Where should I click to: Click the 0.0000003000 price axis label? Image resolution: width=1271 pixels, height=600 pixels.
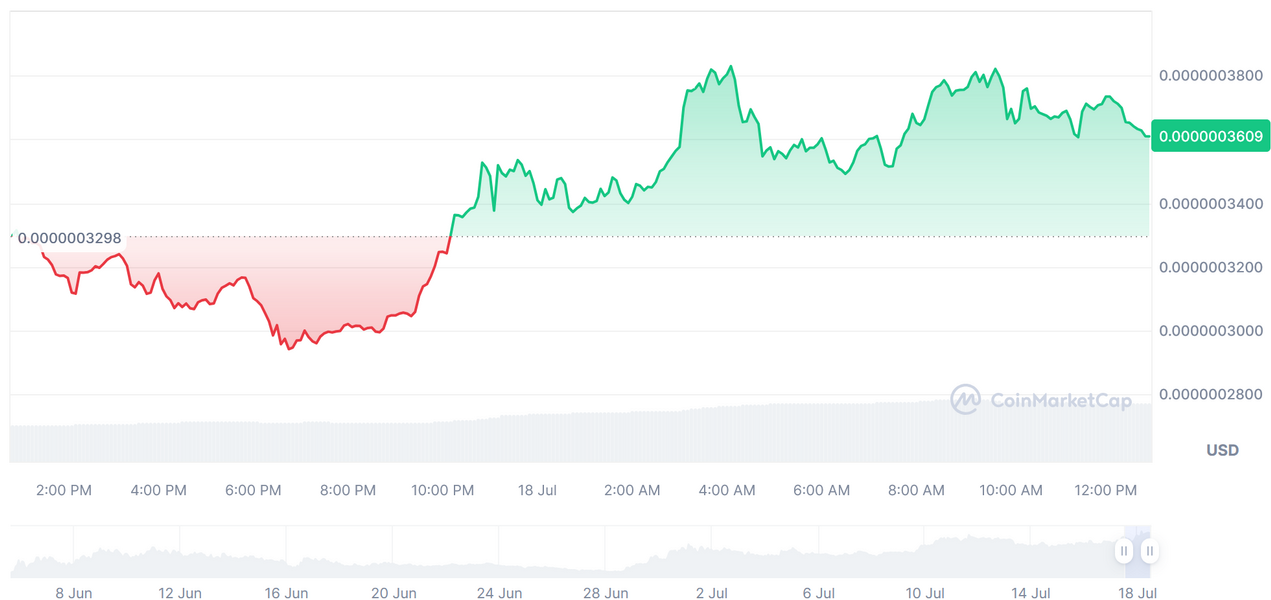[x=1211, y=331]
